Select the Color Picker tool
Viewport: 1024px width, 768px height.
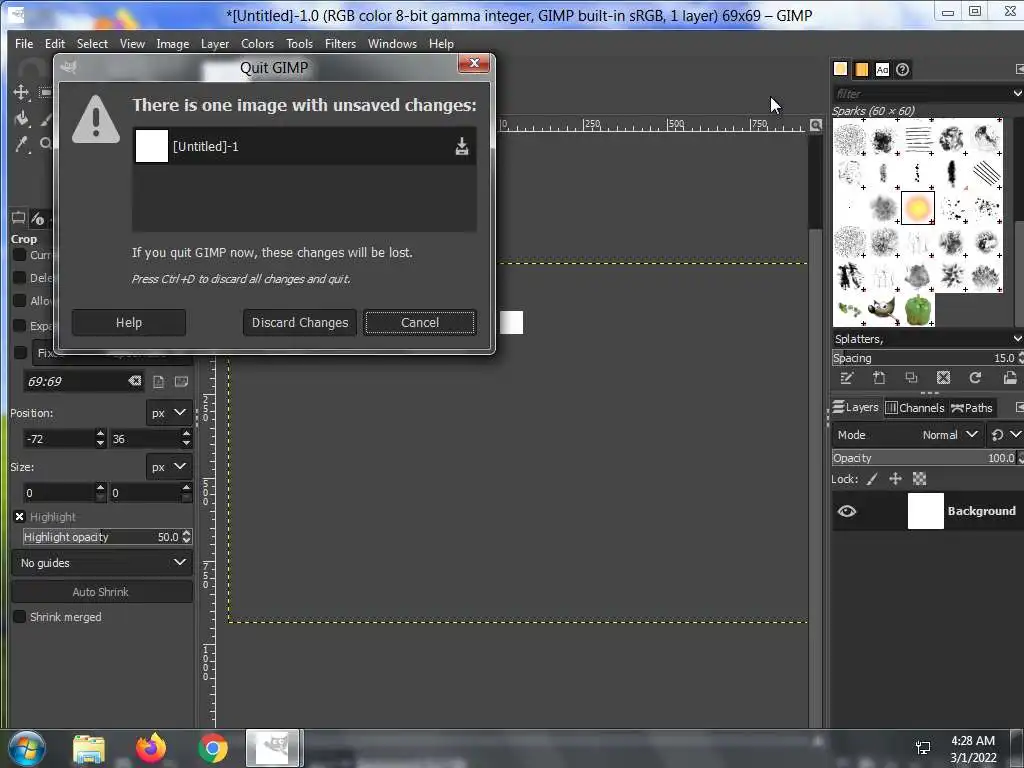(22, 144)
